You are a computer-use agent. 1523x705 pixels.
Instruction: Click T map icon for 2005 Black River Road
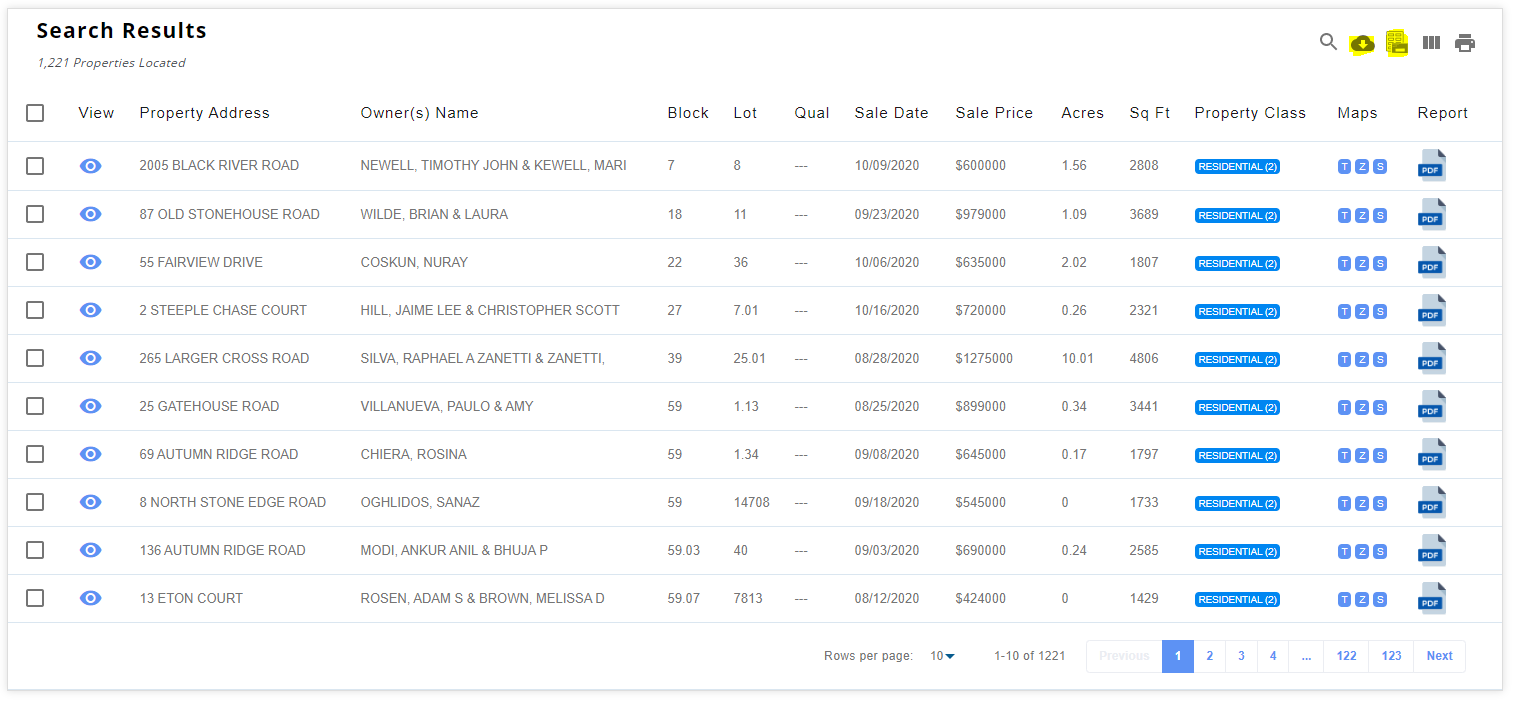(x=1344, y=166)
